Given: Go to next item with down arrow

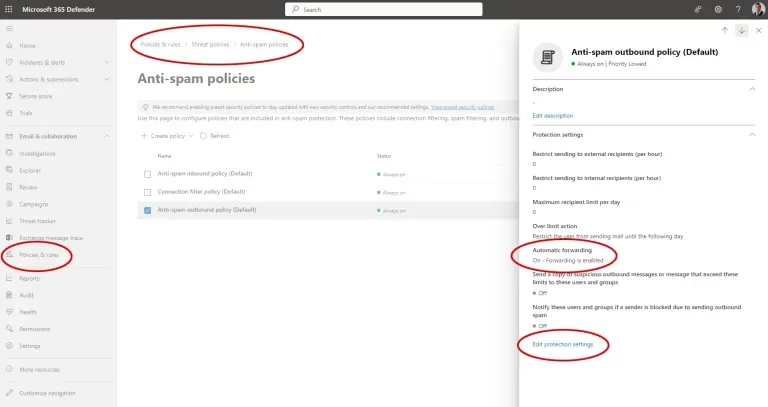Looking at the screenshot, I should (x=742, y=30).
